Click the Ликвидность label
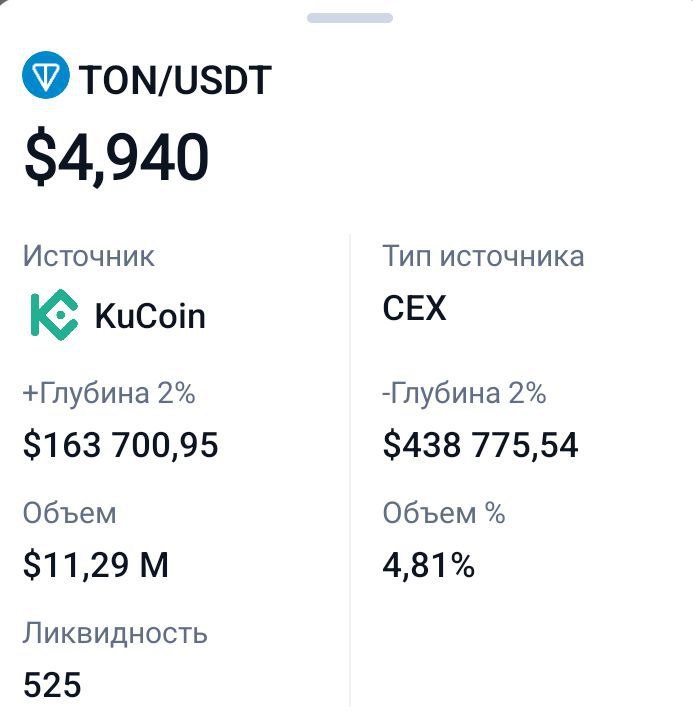The height and width of the screenshot is (726, 693). (115, 633)
